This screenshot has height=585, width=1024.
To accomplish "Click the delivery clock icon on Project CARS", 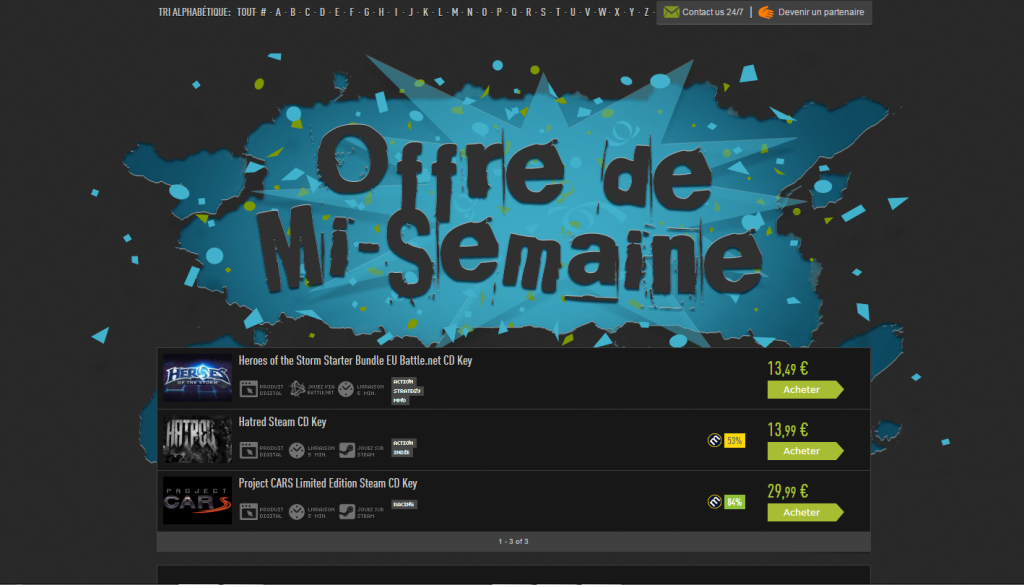I will pyautogui.click(x=298, y=512).
